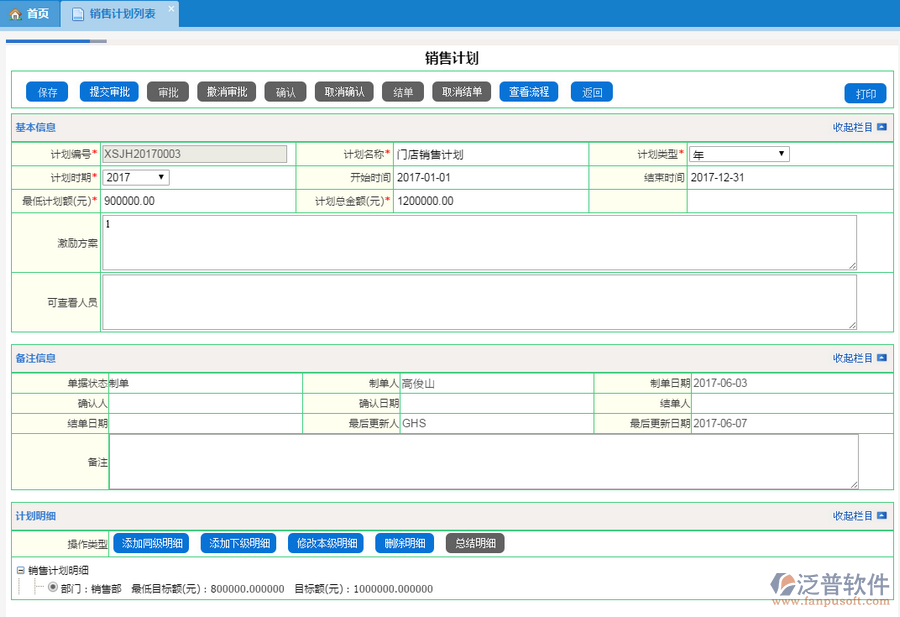900x617 pixels.
Task: Click 添加同级明细 button
Action: 152,543
